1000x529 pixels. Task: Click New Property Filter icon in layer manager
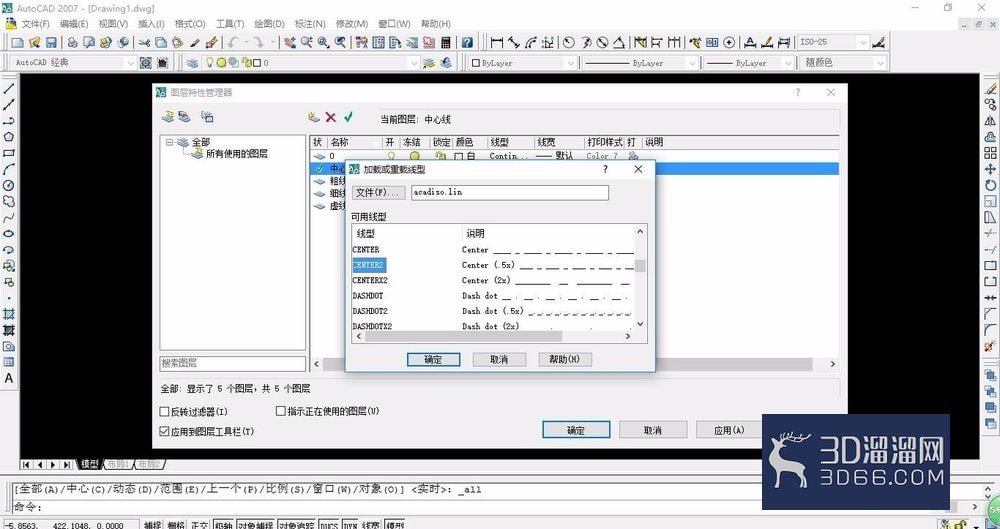(x=168, y=117)
